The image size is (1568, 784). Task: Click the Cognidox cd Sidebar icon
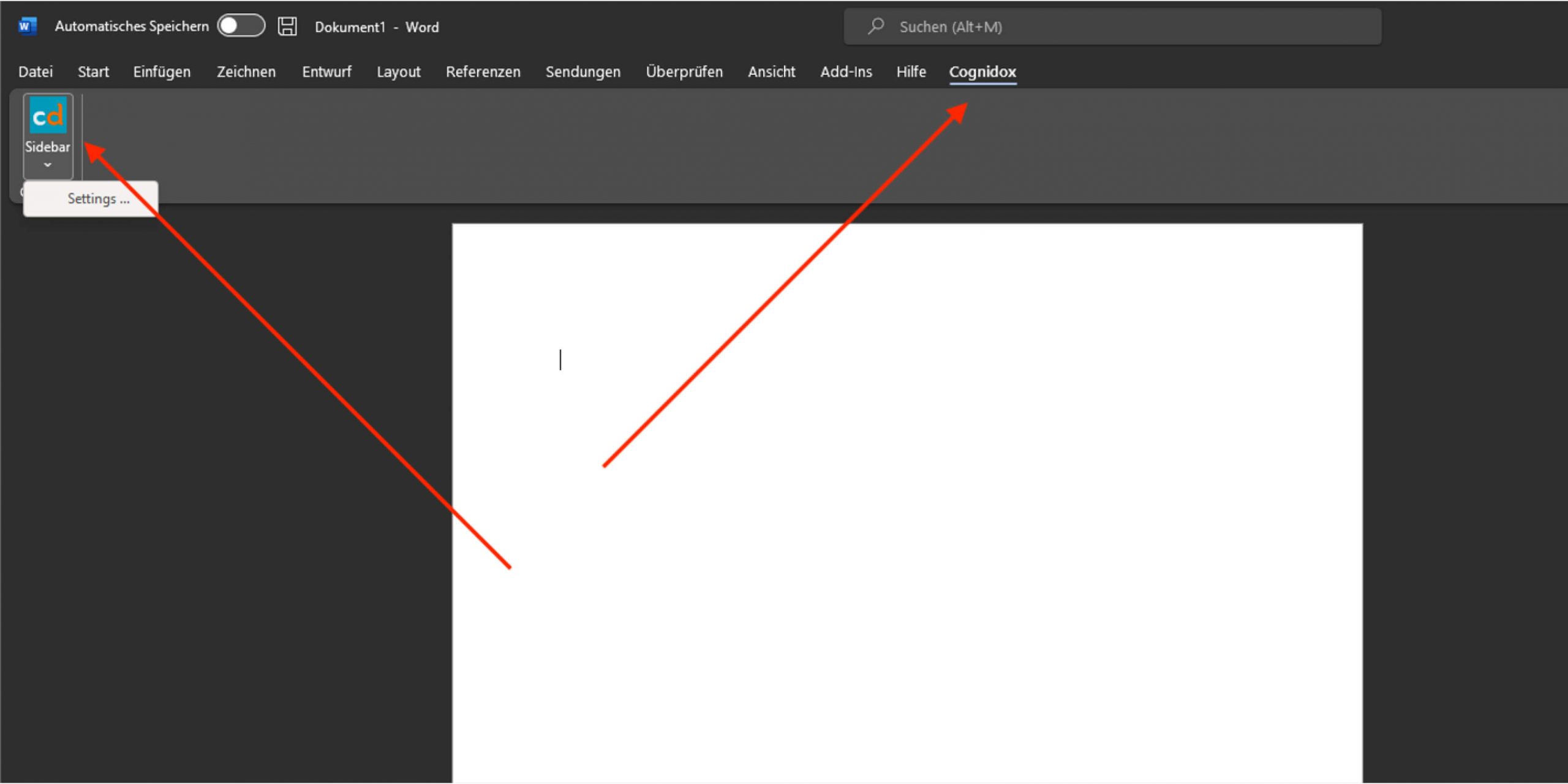pos(48,116)
